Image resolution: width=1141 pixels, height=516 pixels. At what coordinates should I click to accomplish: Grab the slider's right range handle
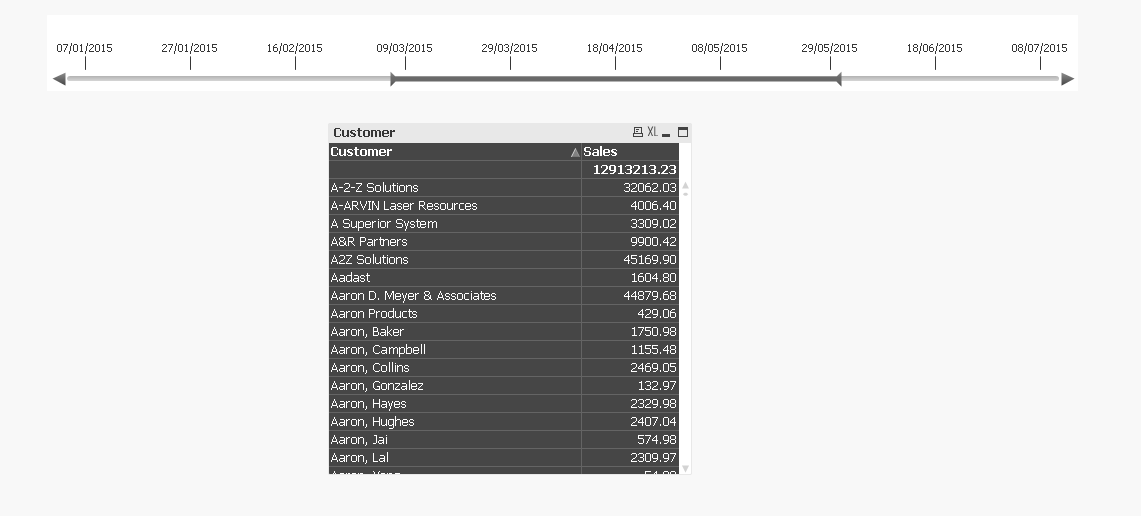pyautogui.click(x=838, y=79)
